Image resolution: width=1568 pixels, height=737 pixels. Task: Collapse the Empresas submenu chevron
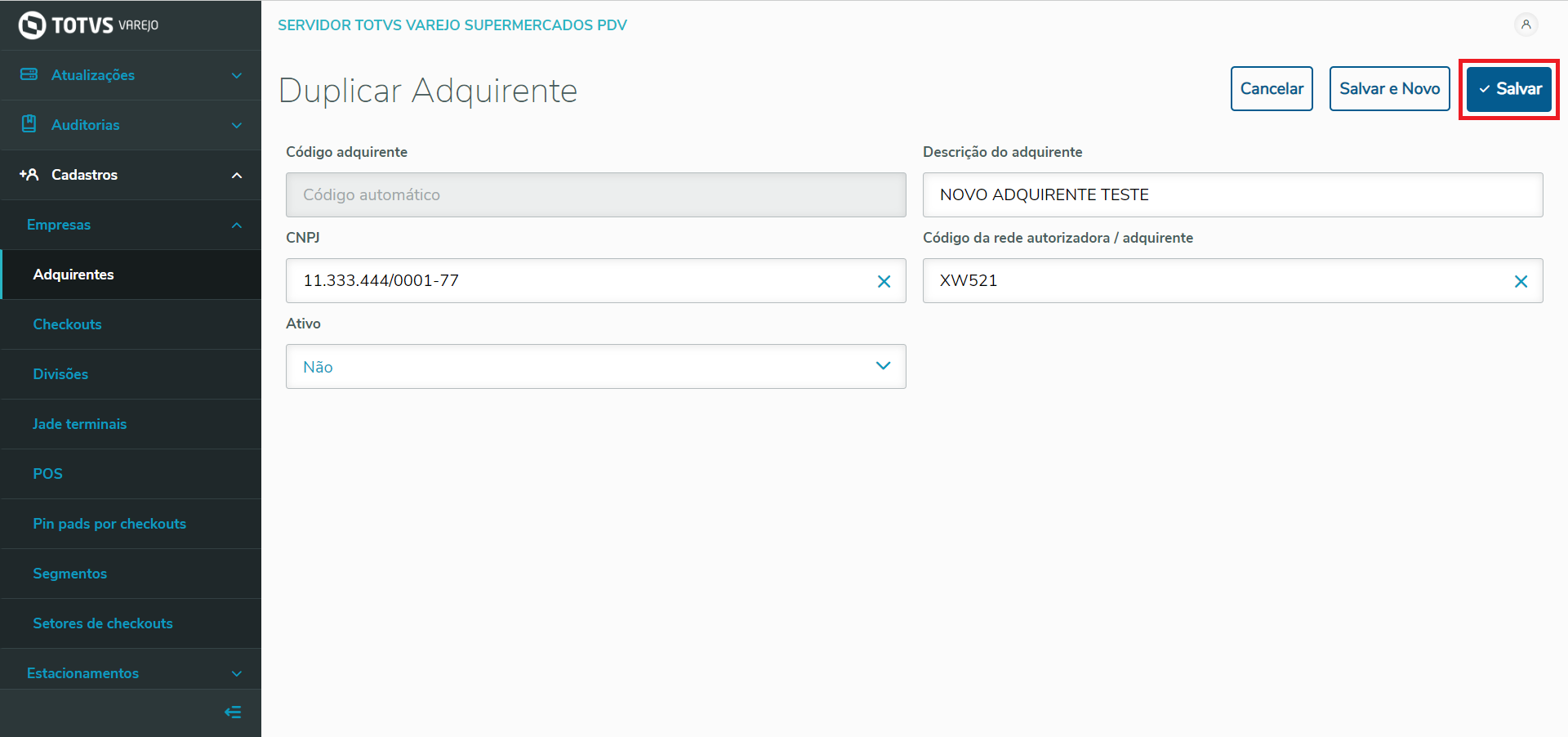coord(237,225)
